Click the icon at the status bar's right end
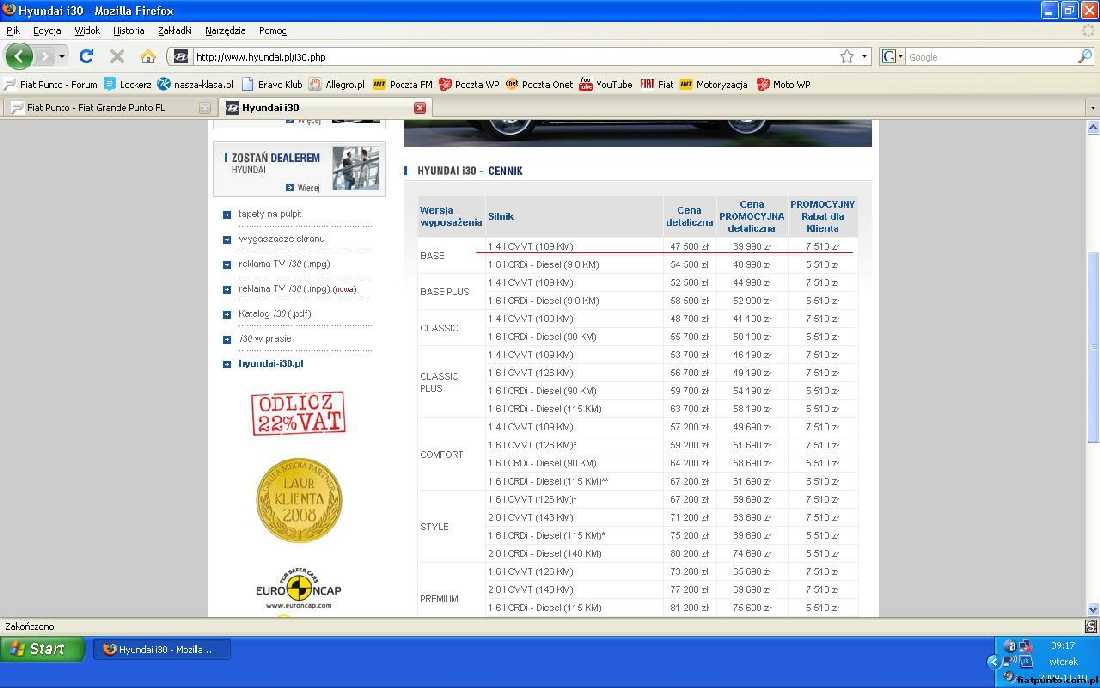This screenshot has height=688, width=1100. tap(1091, 626)
